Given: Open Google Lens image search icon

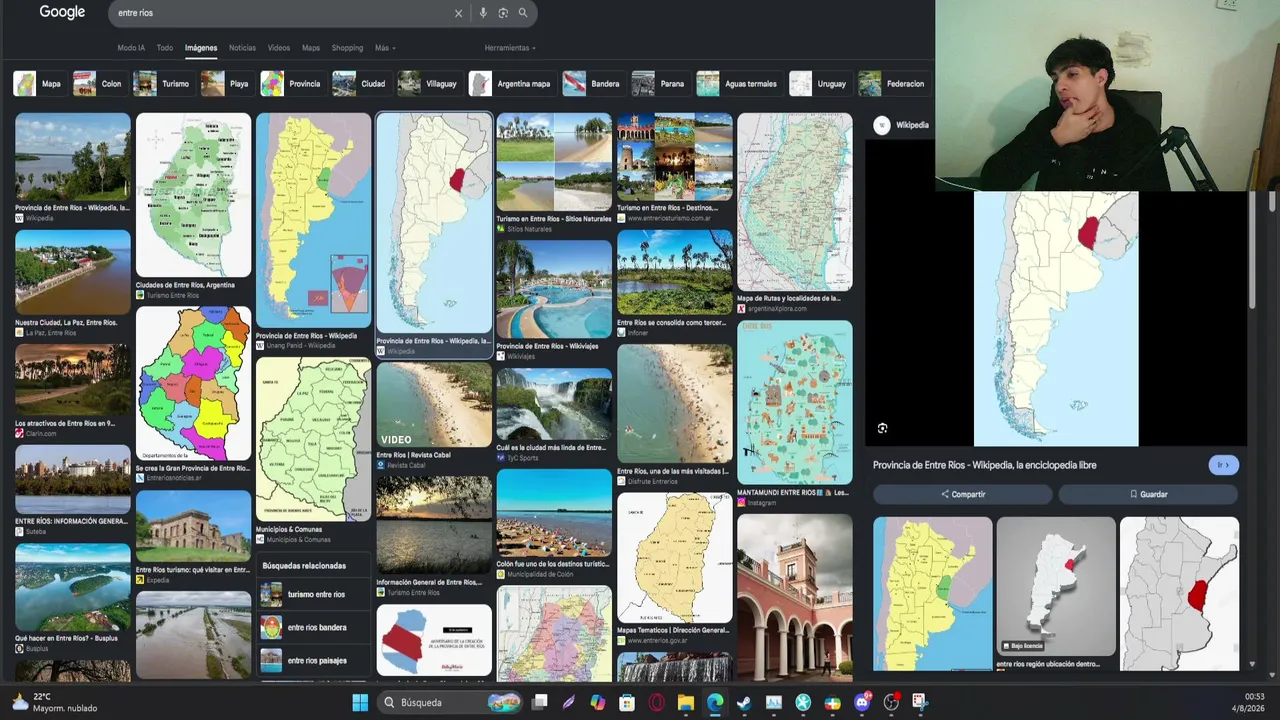Looking at the screenshot, I should coord(503,13).
